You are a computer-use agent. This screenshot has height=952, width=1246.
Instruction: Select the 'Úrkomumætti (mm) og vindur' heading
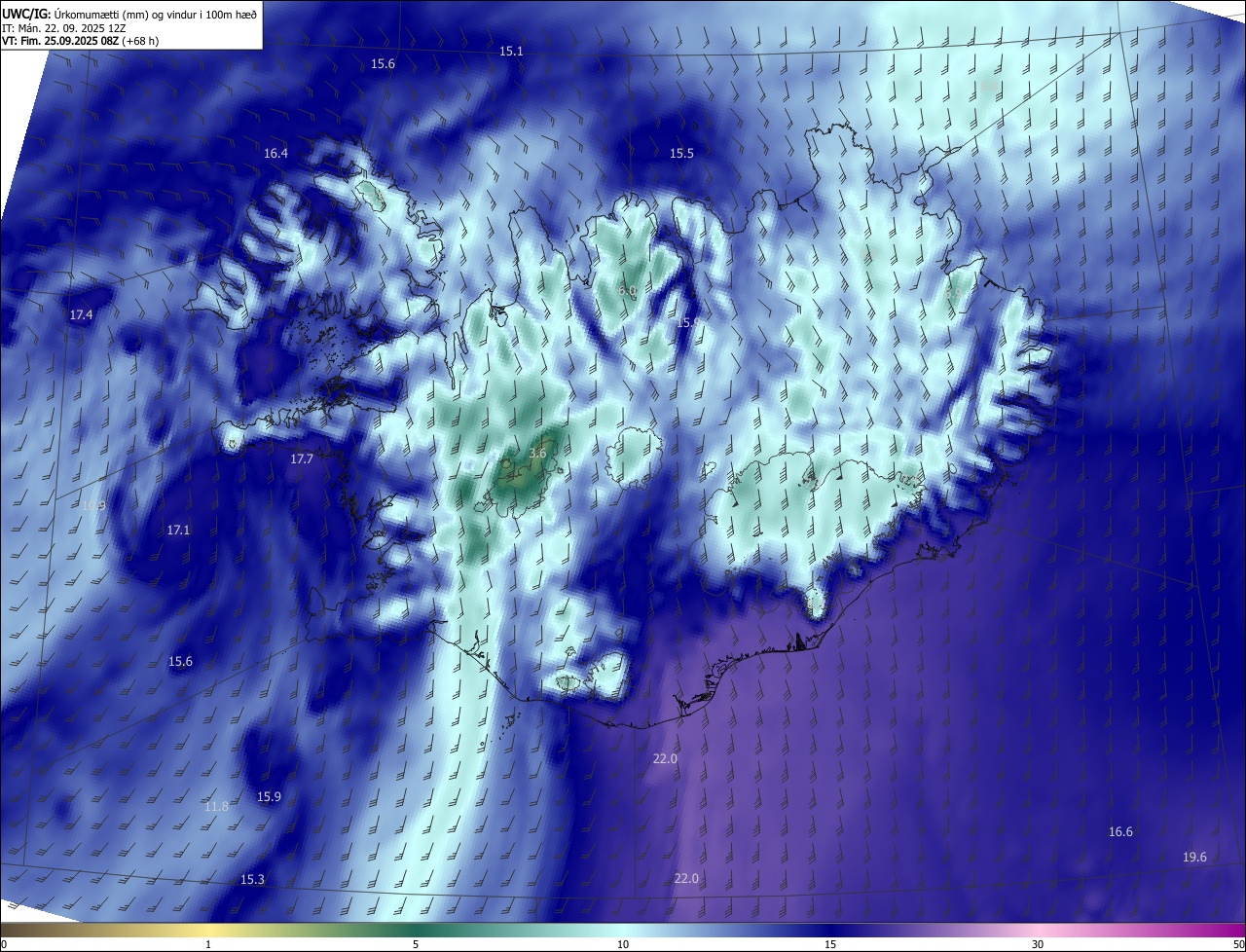[124, 14]
